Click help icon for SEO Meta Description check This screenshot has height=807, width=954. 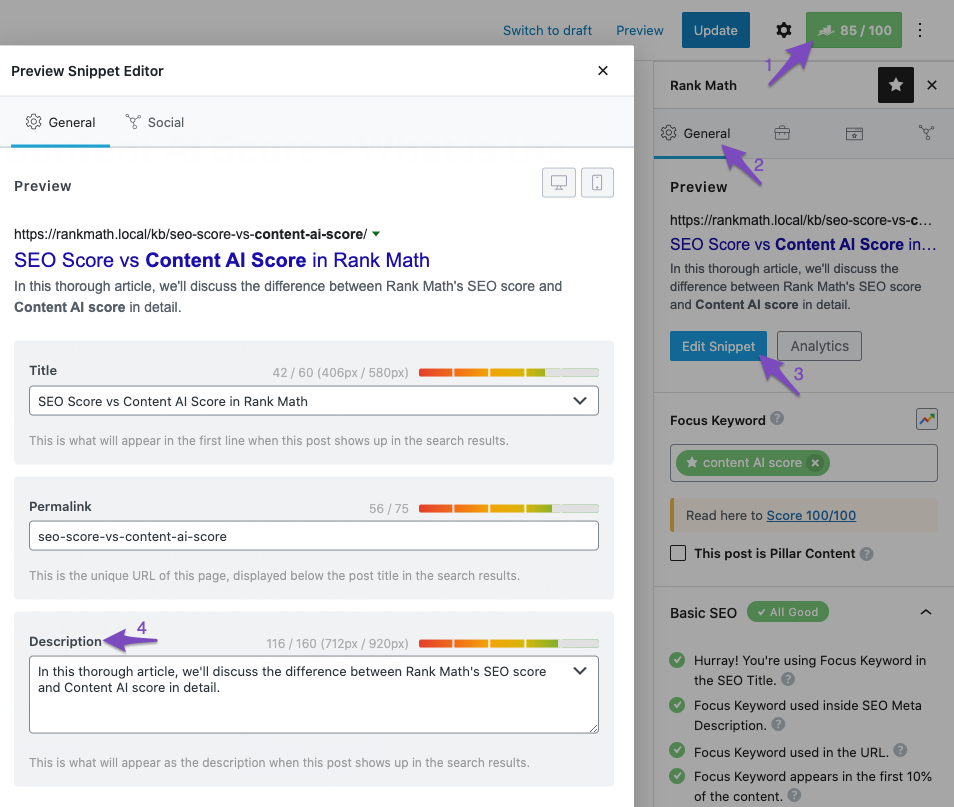click(778, 724)
